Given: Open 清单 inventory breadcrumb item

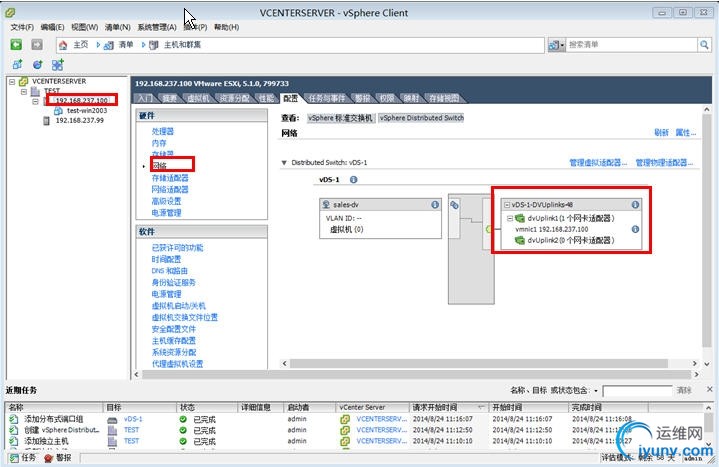Looking at the screenshot, I should click(x=126, y=44).
